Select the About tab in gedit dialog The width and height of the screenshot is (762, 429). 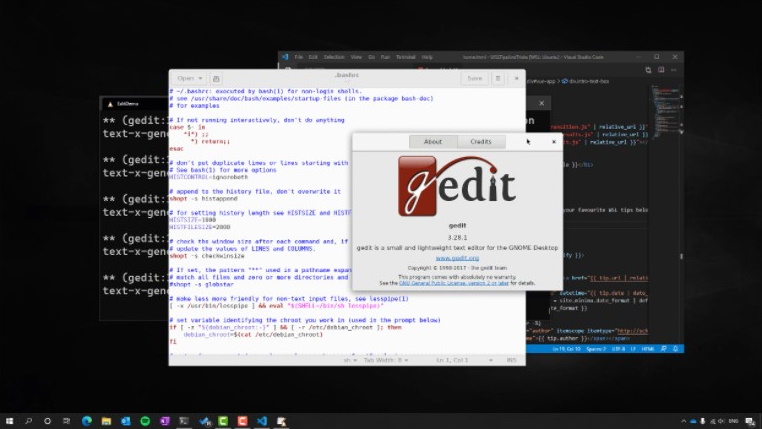click(x=433, y=142)
